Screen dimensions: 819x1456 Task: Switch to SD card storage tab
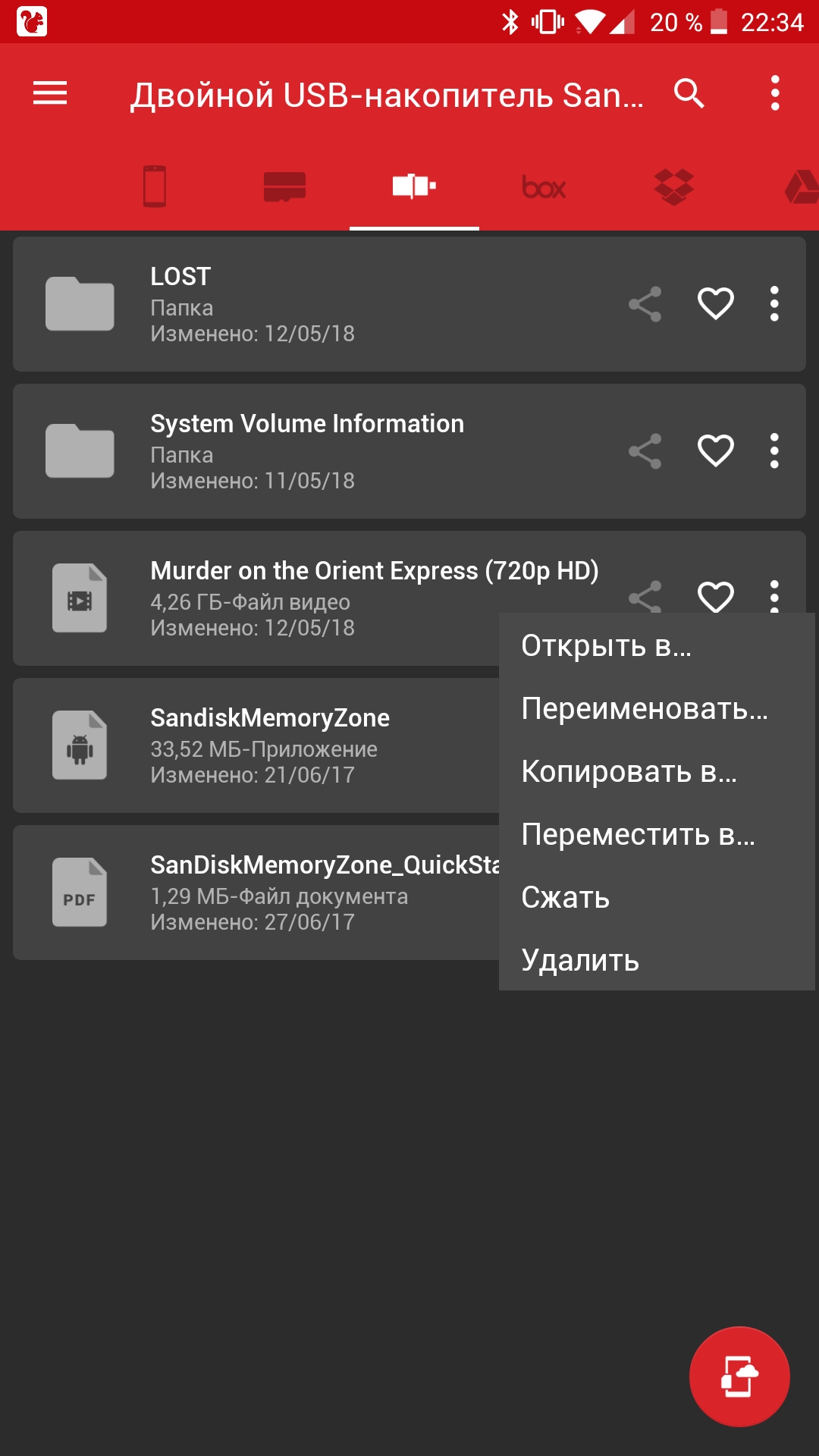pyautogui.click(x=284, y=187)
